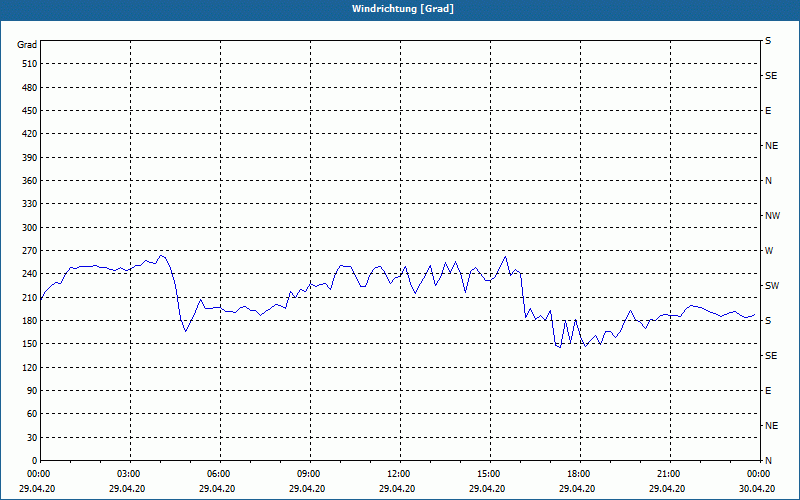Screen dimensions: 800x500
Task: Click the blue line peak at 15:30
Action: coord(505,256)
